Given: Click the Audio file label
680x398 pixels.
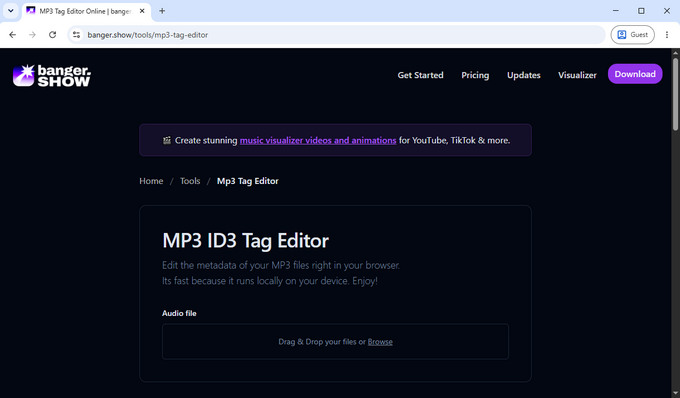Looking at the screenshot, I should 179,313.
